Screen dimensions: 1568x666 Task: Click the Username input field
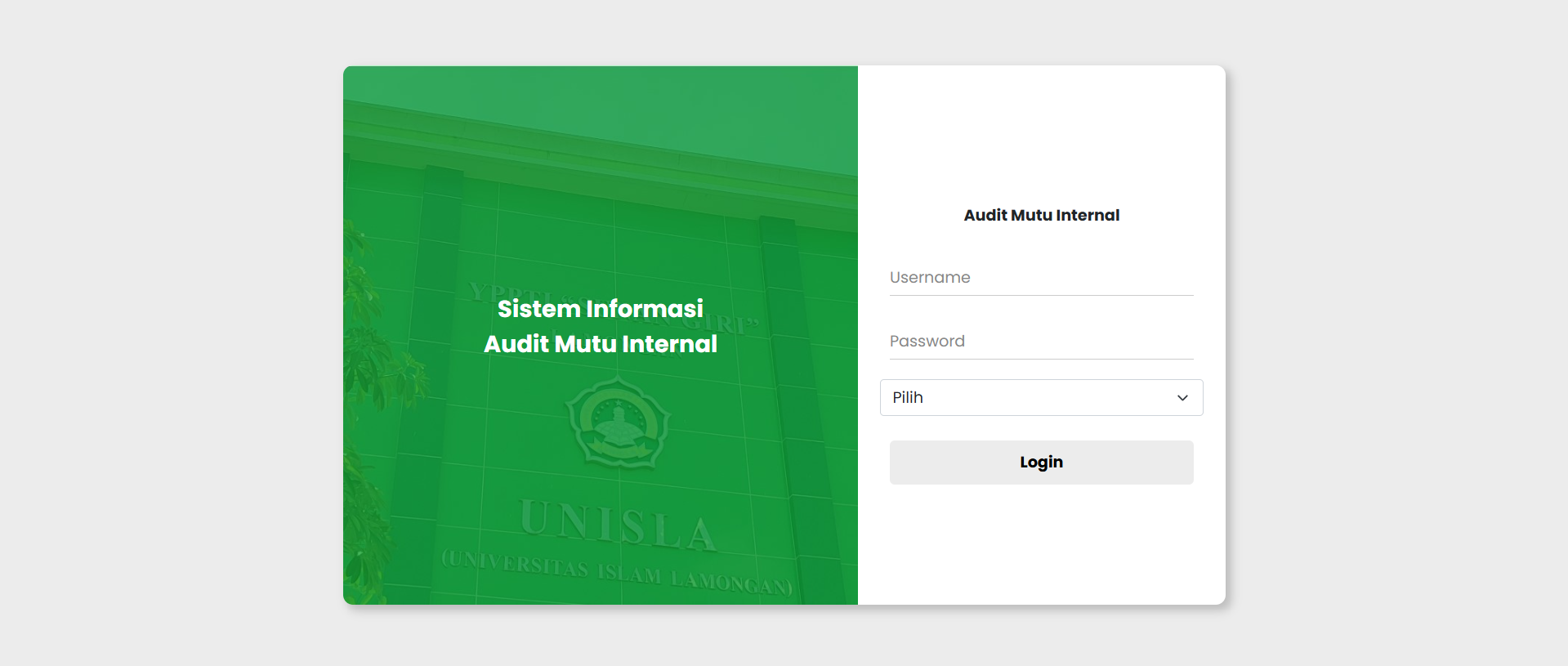(1041, 278)
